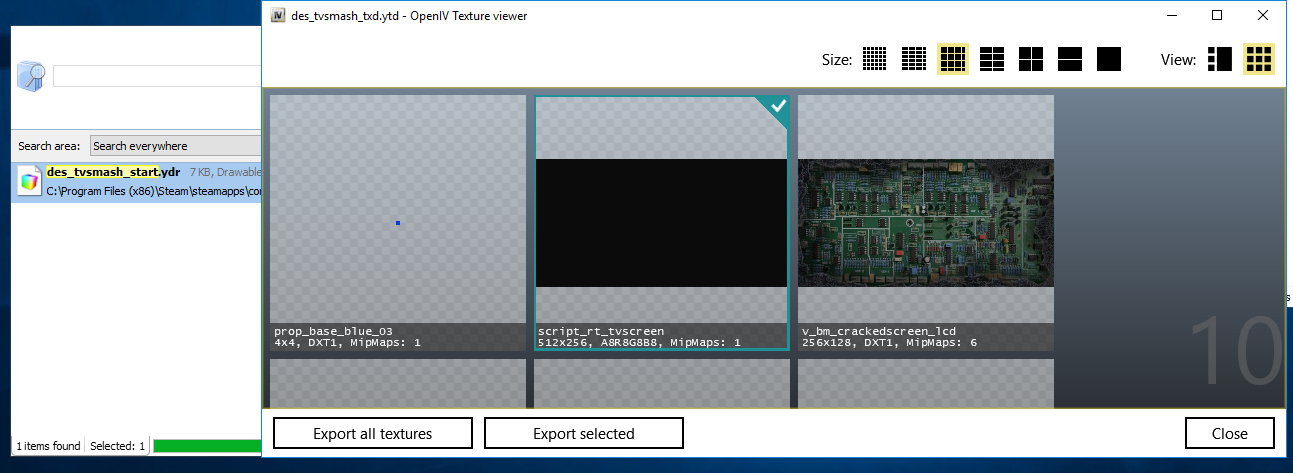
Task: Switch to the list-with-preview view icon
Action: (x=1220, y=59)
